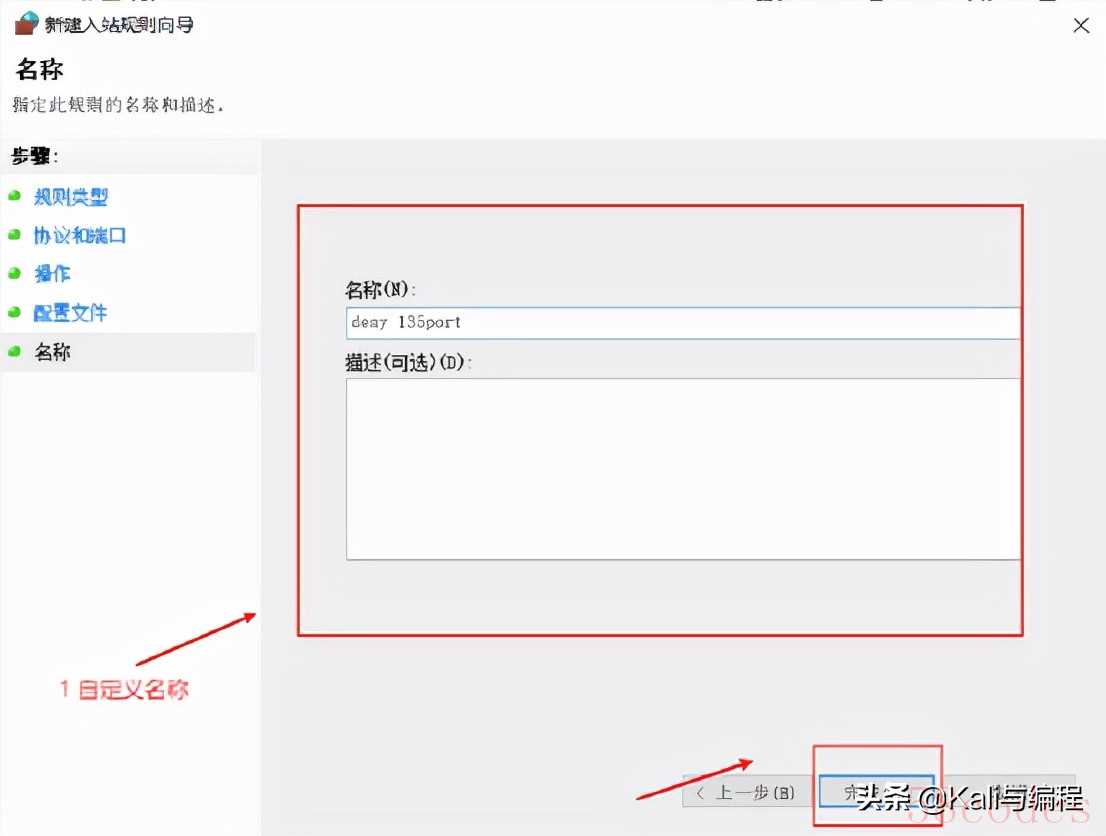The image size is (1106, 836).
Task: Click the bold 名称 page heading
Action: pos(40,69)
